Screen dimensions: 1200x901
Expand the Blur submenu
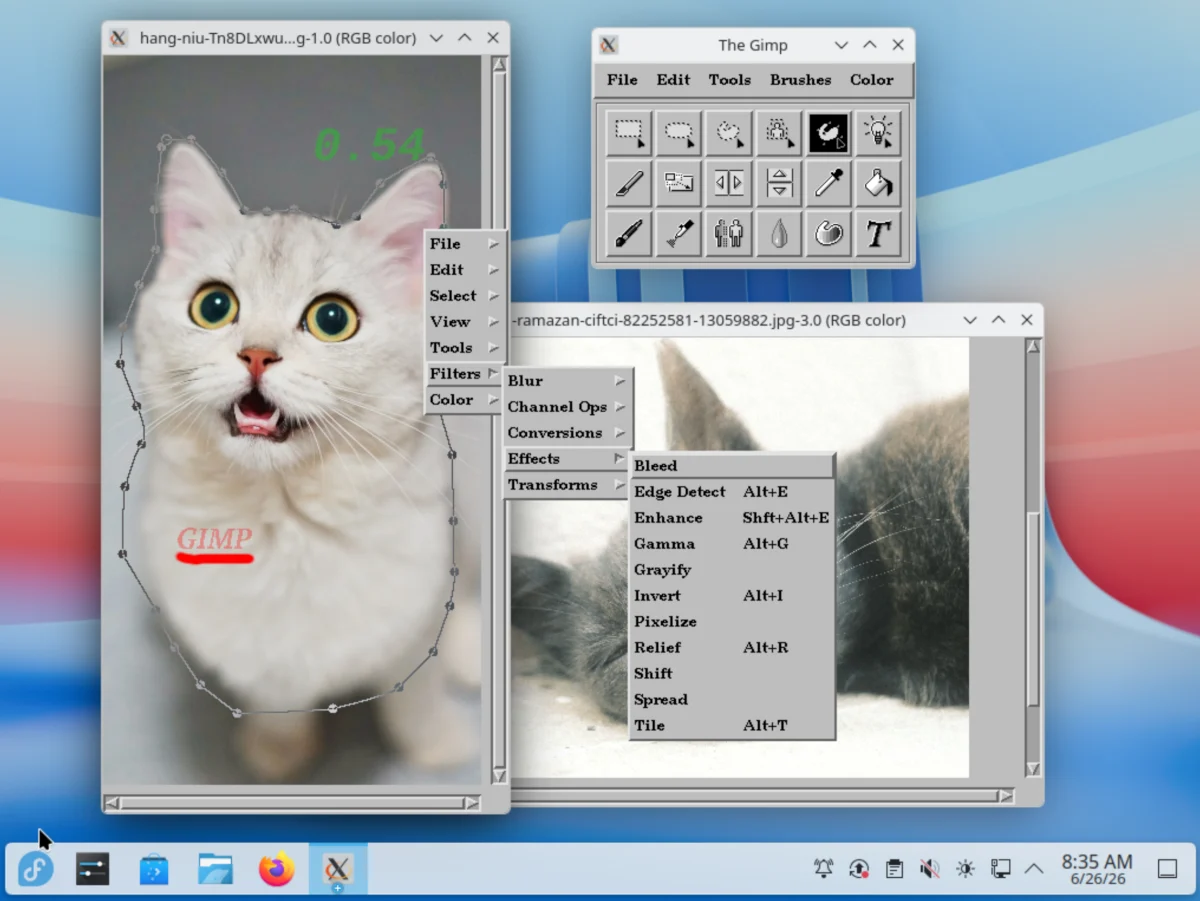568,381
